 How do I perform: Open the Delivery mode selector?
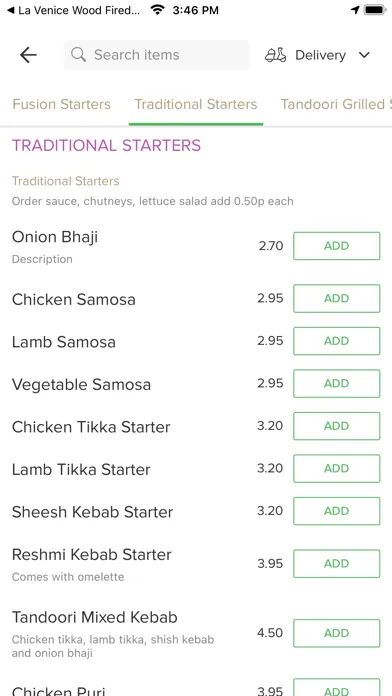click(x=318, y=55)
